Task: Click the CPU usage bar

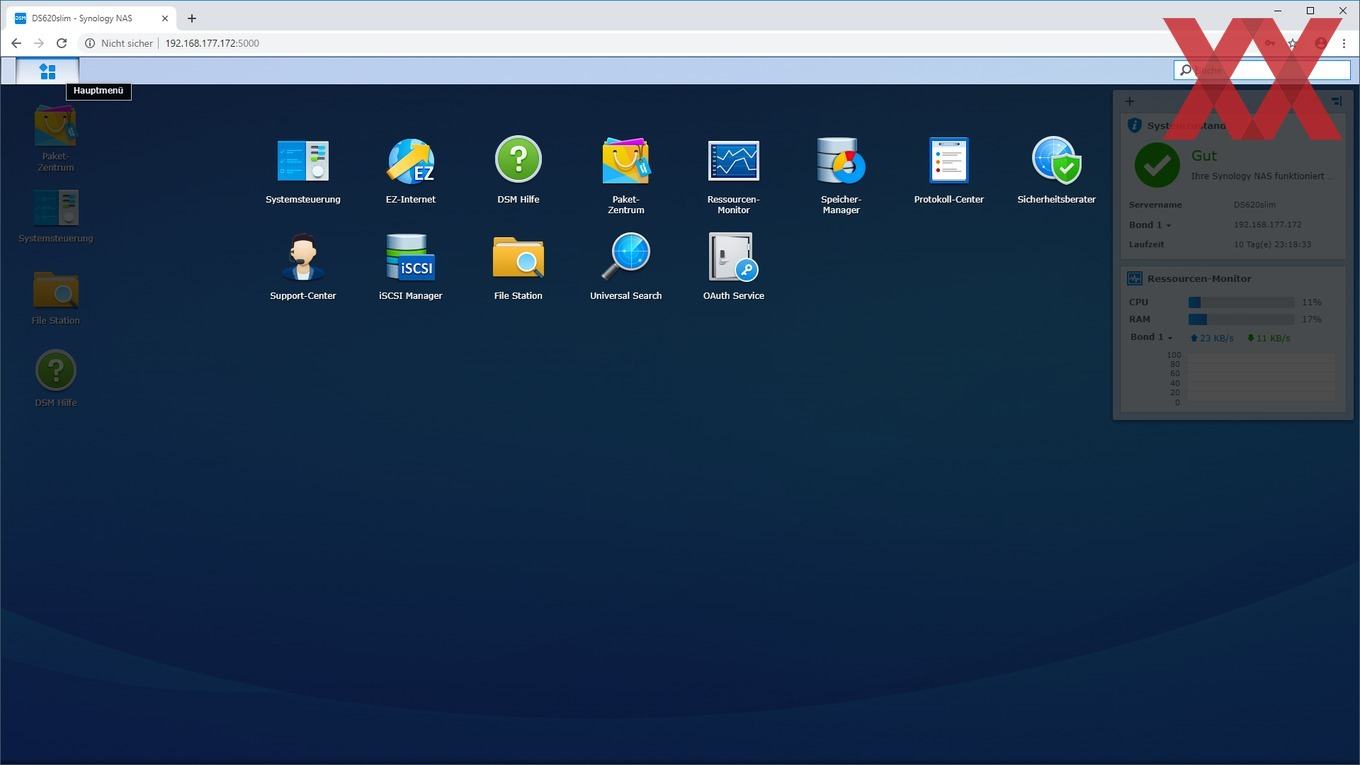Action: (1241, 302)
